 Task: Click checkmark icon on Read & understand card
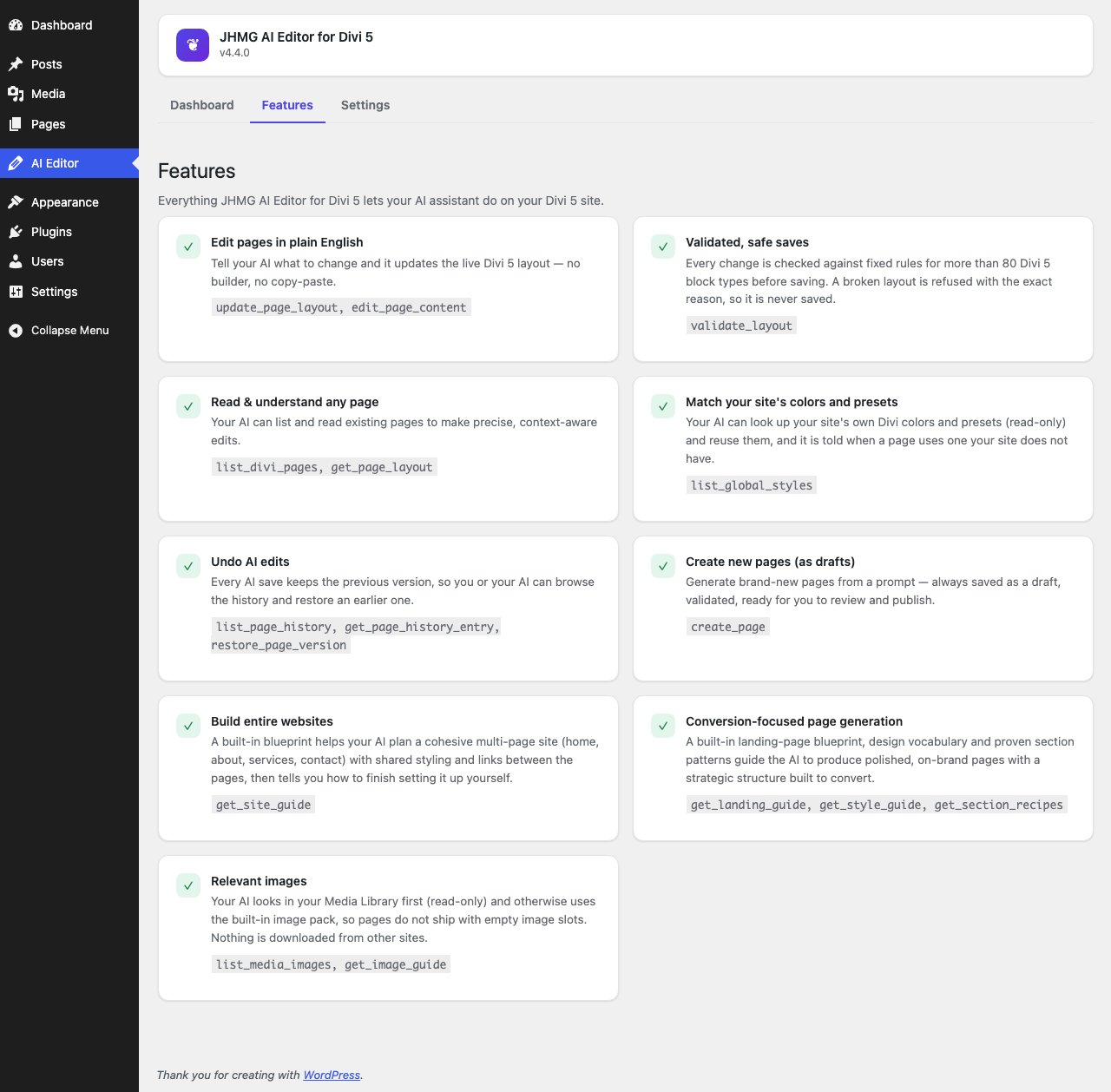point(188,406)
